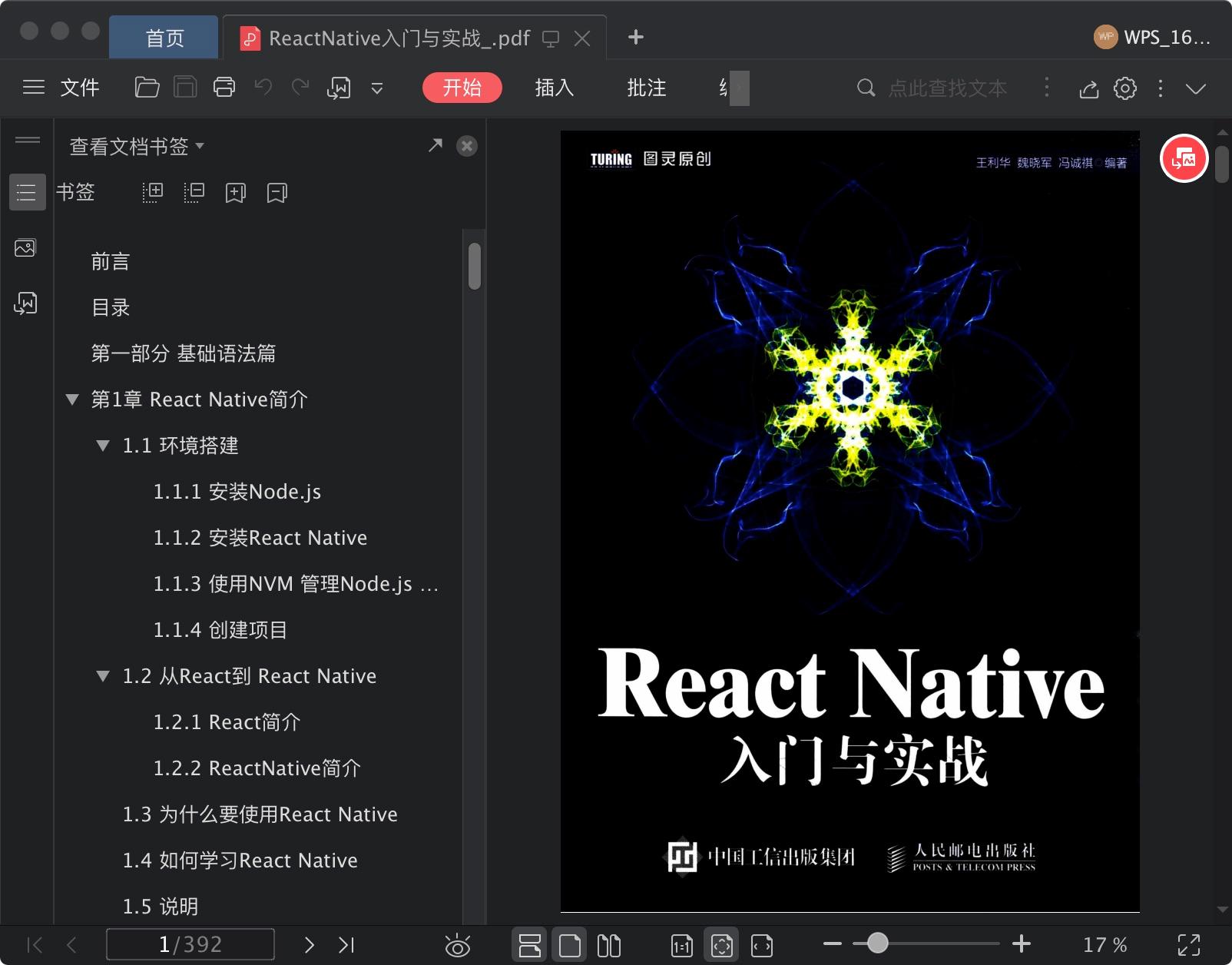
Task: Add a new tab with plus
Action: (x=635, y=37)
